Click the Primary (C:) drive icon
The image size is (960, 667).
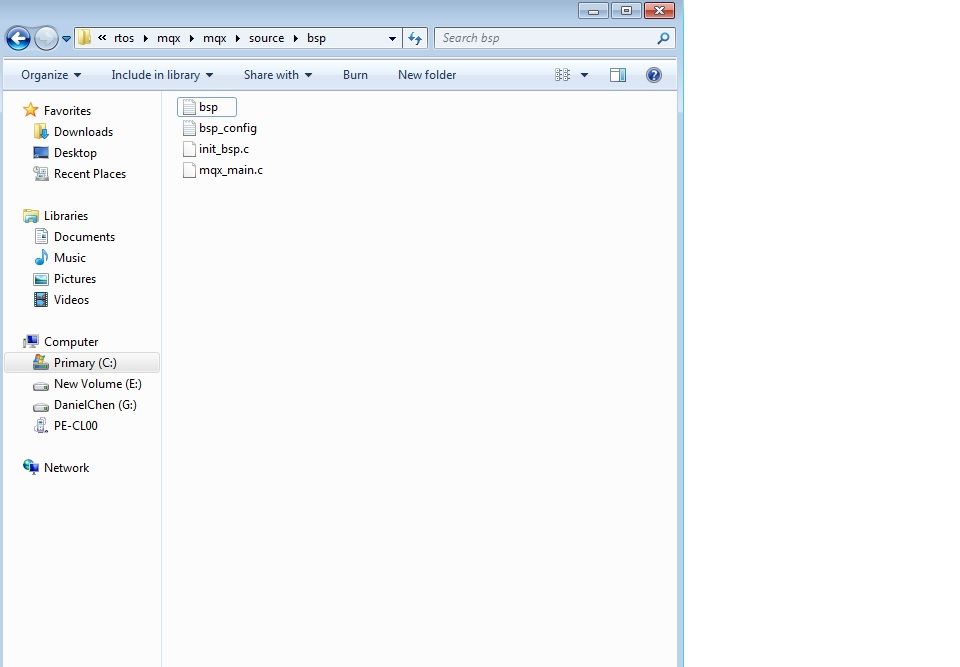(x=40, y=362)
